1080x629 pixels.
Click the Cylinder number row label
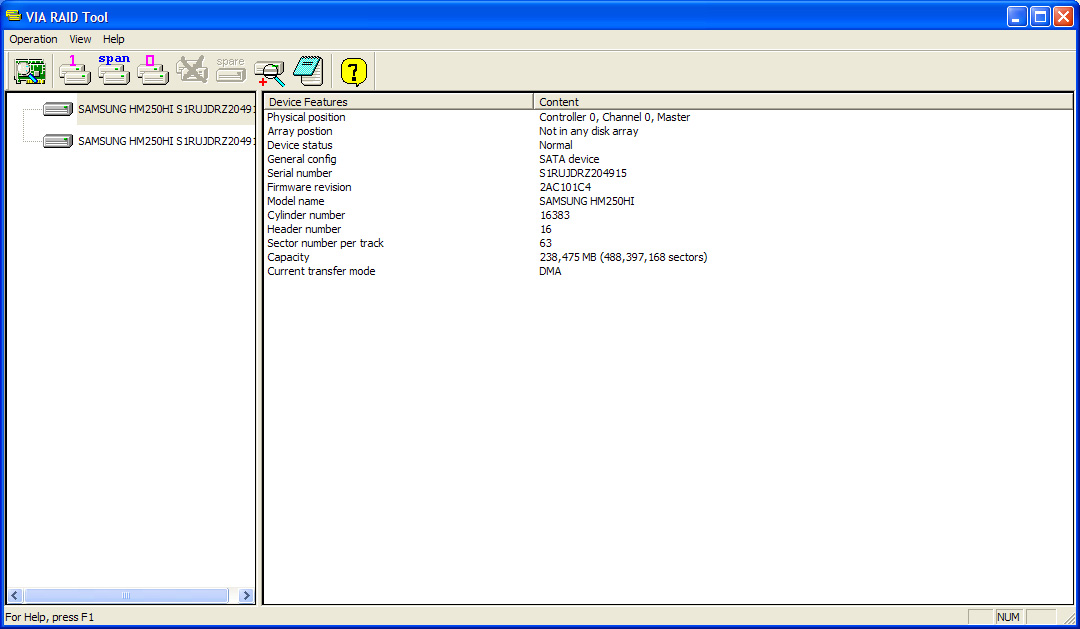pyautogui.click(x=306, y=215)
